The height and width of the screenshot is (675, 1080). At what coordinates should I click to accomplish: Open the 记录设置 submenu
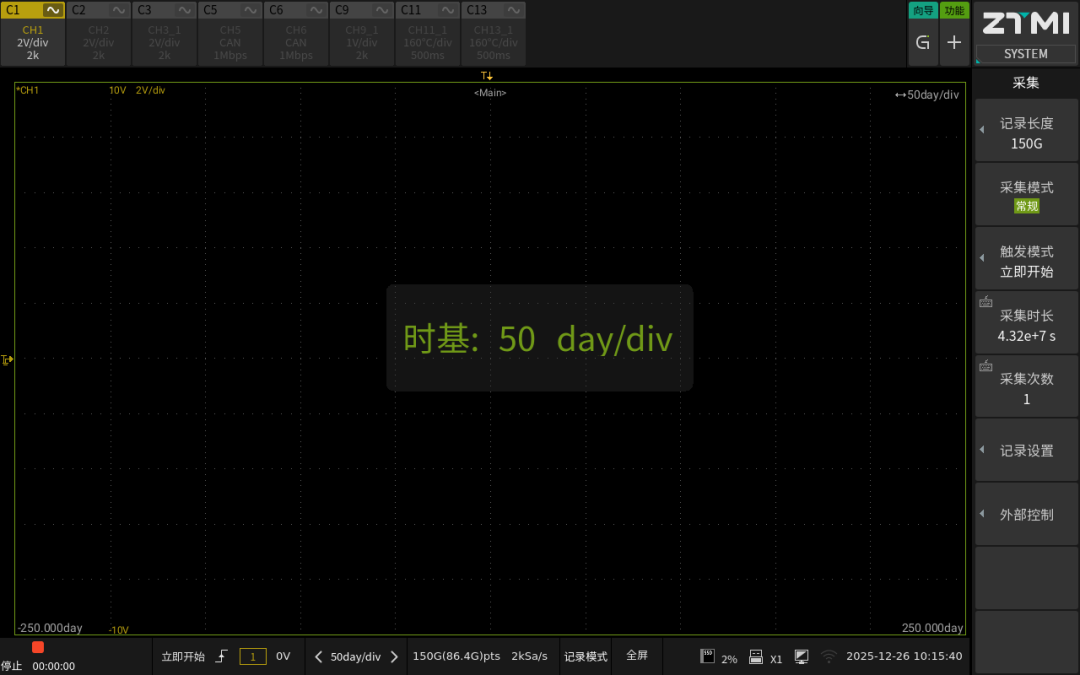click(1026, 450)
